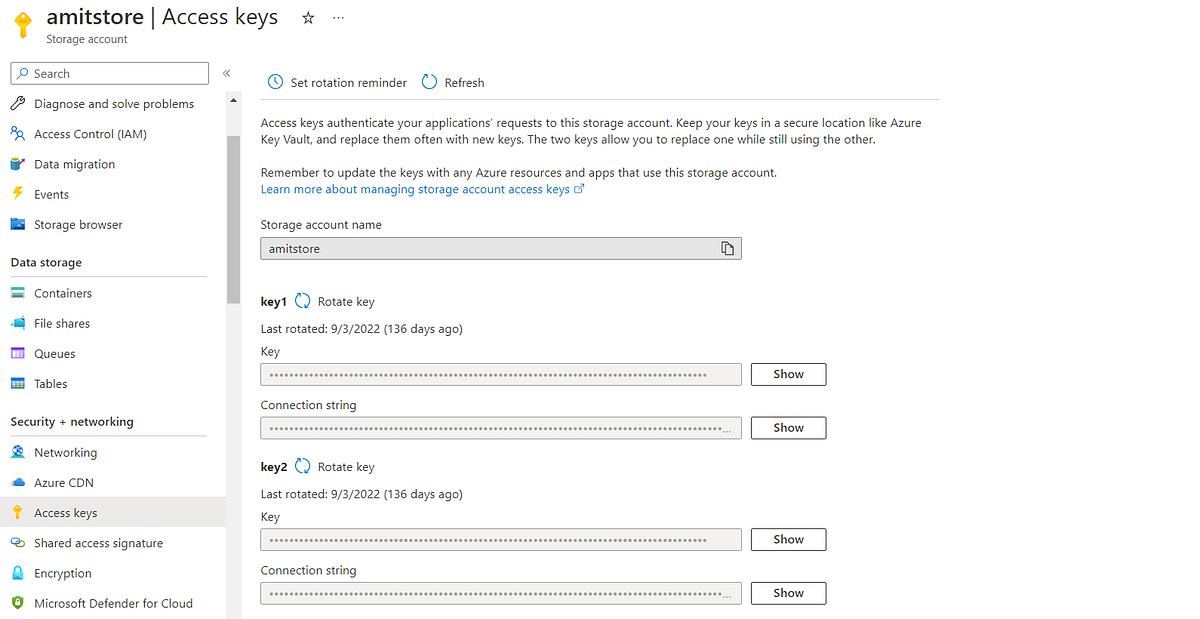Toggle favorite star for Access keys page

pos(307,17)
